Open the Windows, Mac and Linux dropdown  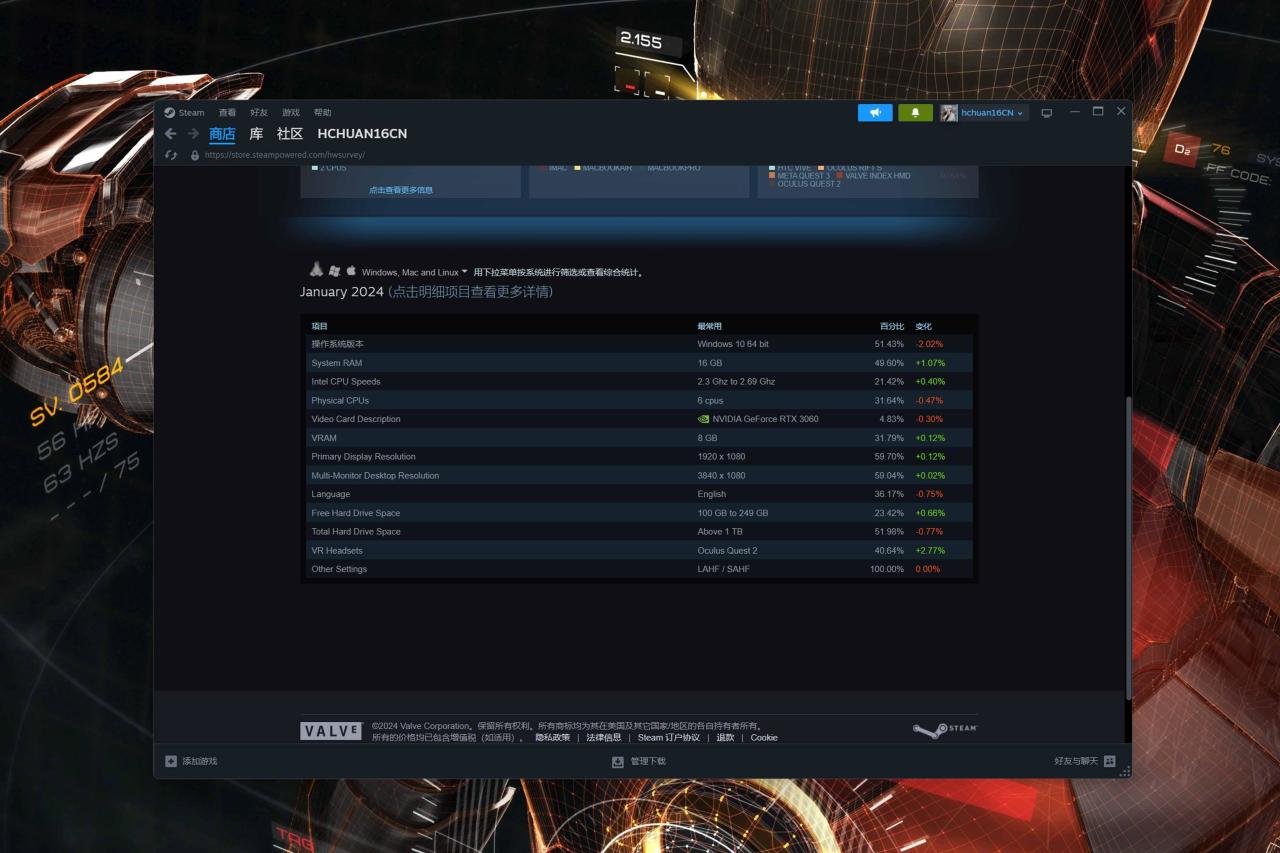click(415, 272)
